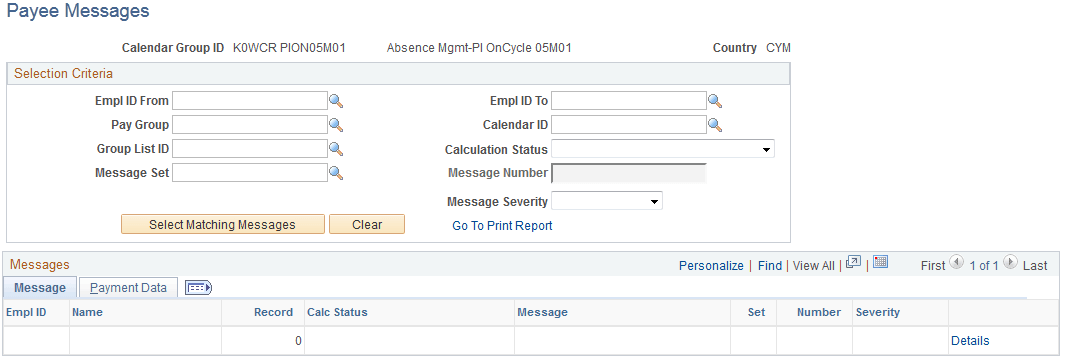Sort by Message column header
The width and height of the screenshot is (1065, 361).
tap(543, 312)
